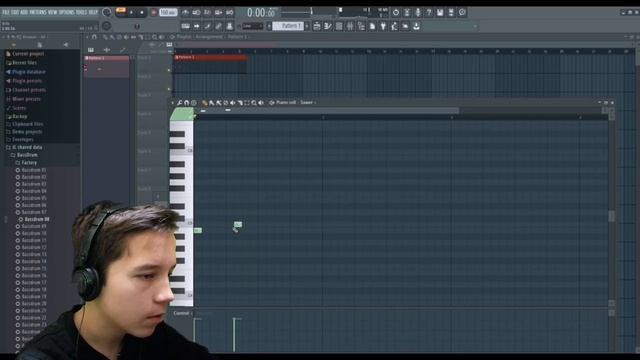640x360 pixels.
Task: Click the 0:00 time display
Action: pos(261,13)
